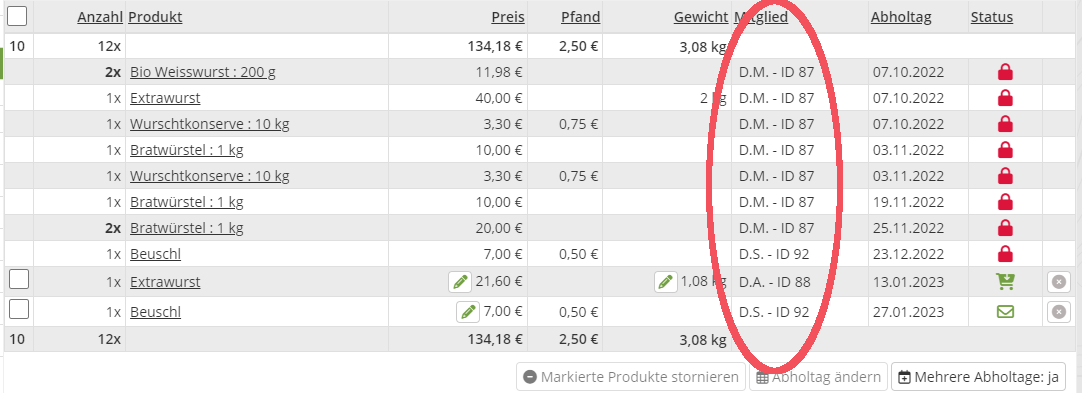Open Bio Weisswurst : 200 g product link
The image size is (1082, 393).
pos(203,72)
